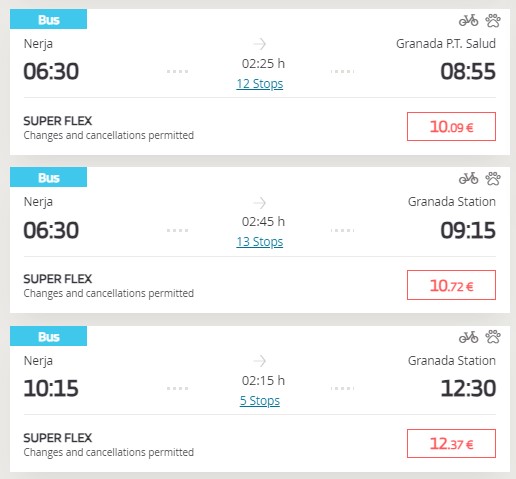
Task: Click Granada P.T. Salud destination name
Action: [446, 44]
